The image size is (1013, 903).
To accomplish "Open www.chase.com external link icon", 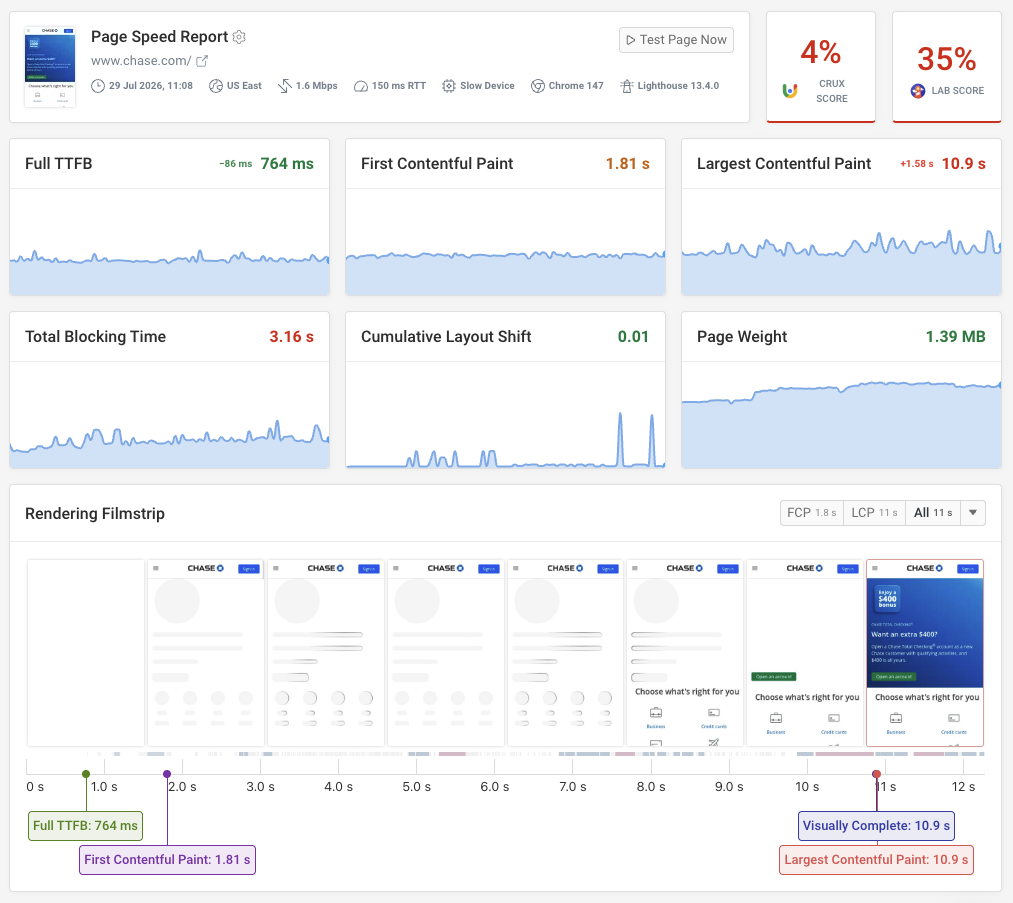I will [202, 61].
